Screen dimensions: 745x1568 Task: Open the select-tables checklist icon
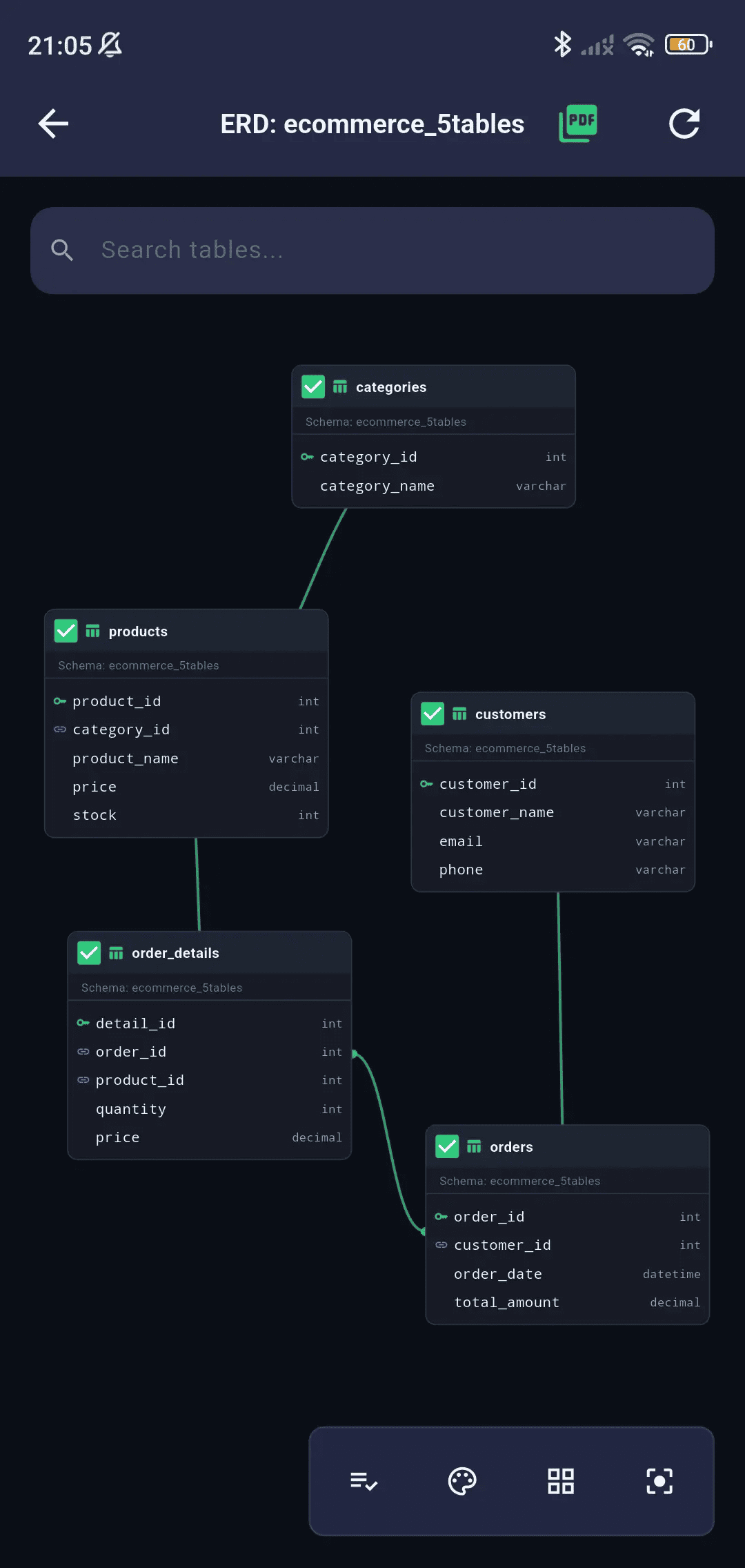pyautogui.click(x=364, y=1481)
